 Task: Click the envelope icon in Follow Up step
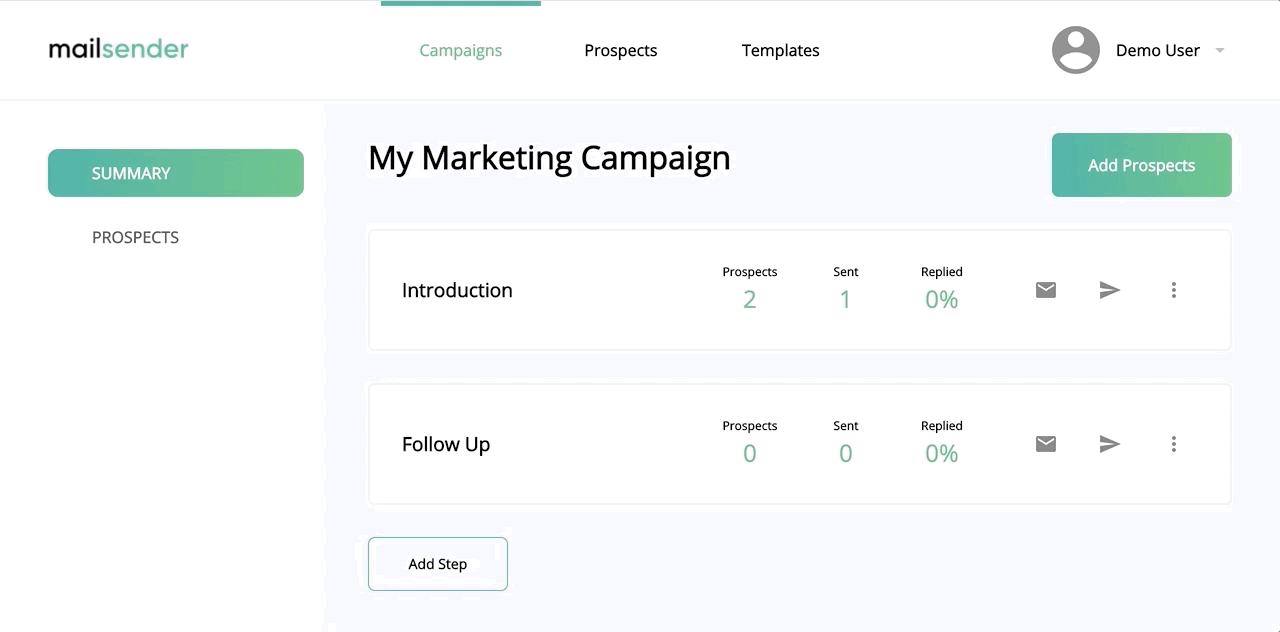pos(1046,444)
